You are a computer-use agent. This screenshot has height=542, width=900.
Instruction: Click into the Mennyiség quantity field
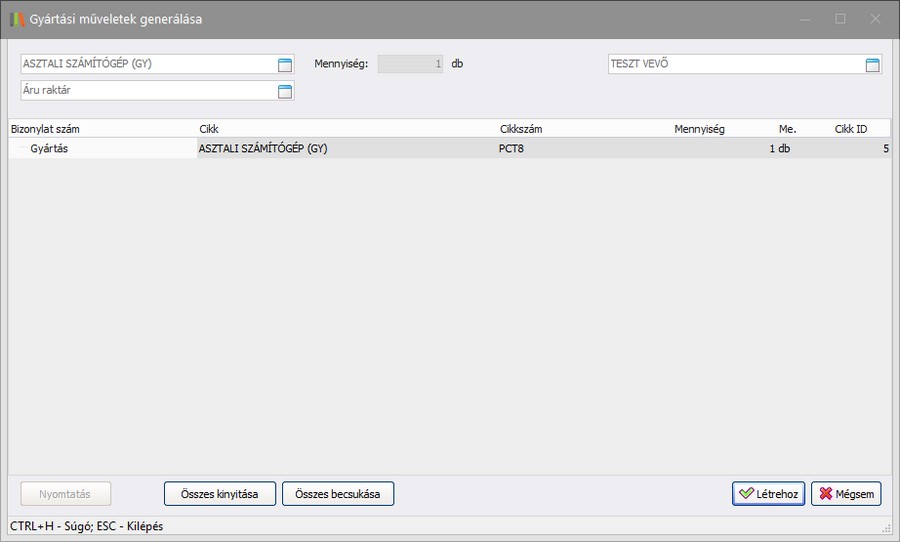pos(410,64)
